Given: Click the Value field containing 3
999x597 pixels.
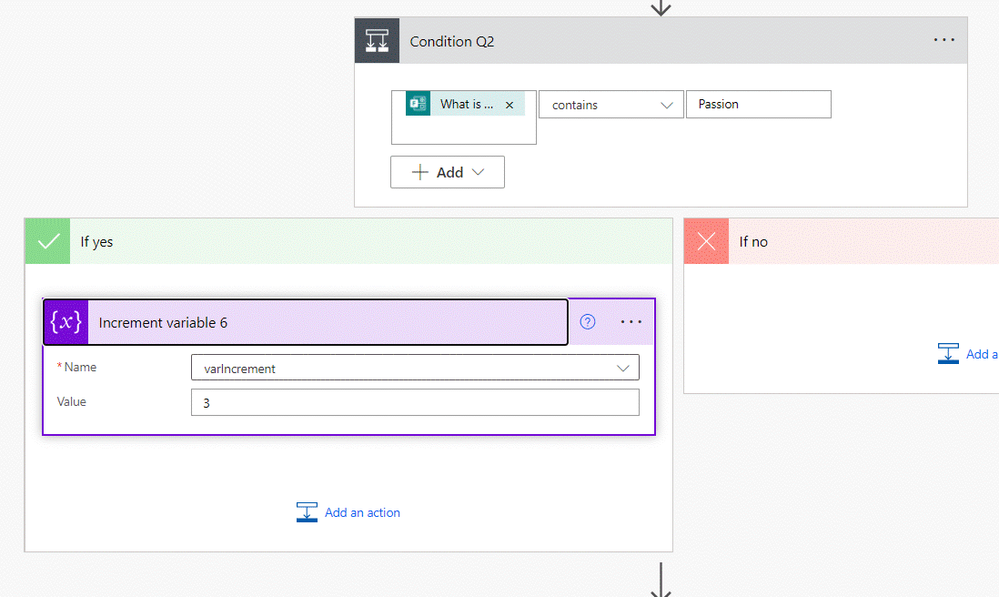Looking at the screenshot, I should tap(415, 403).
